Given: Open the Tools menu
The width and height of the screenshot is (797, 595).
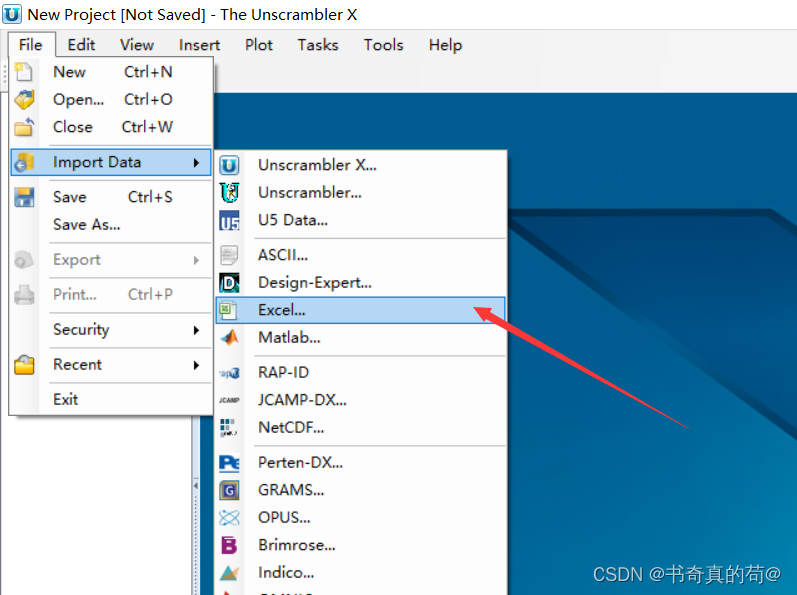Looking at the screenshot, I should coord(383,45).
